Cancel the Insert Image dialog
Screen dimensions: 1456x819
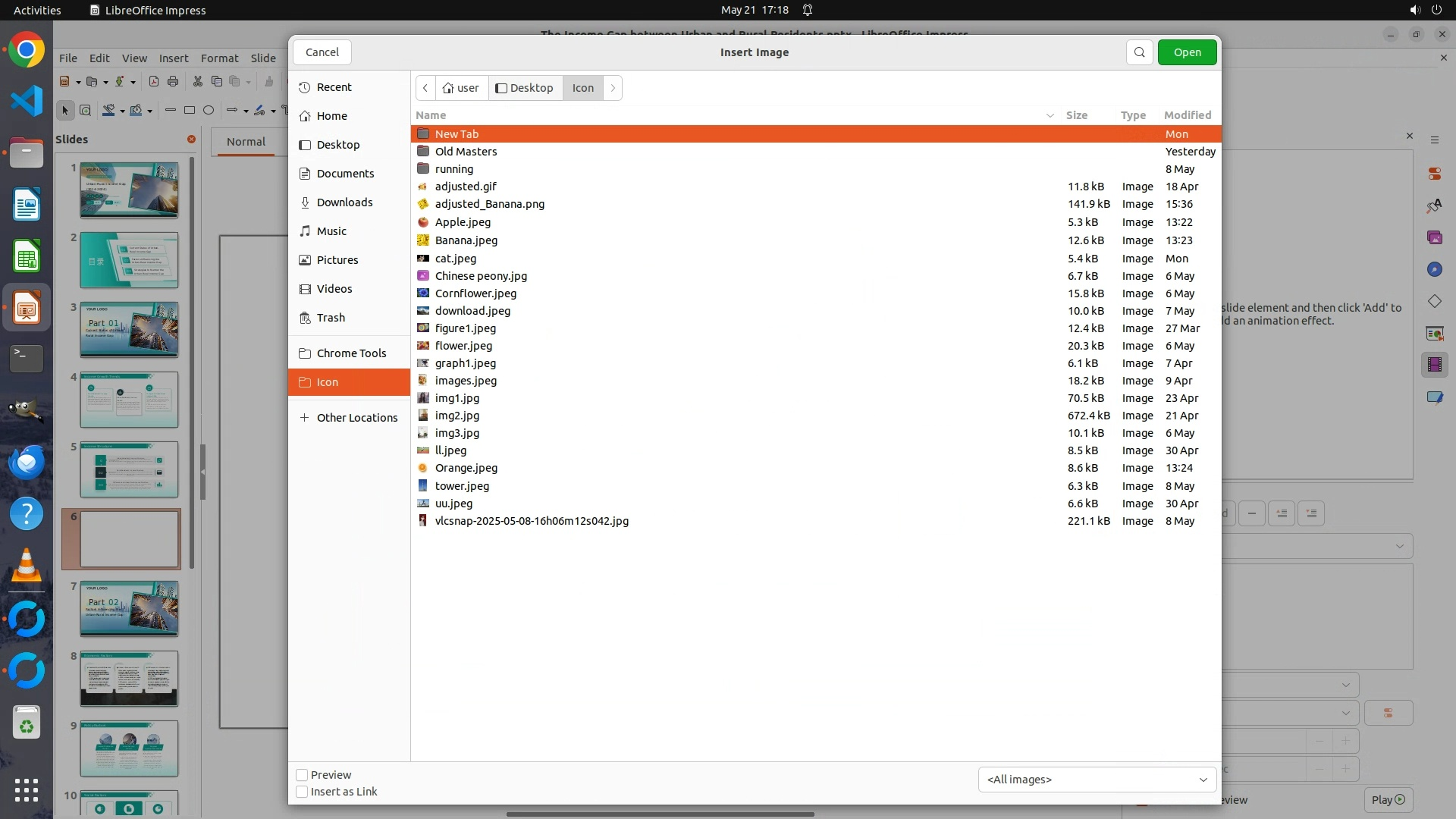322,52
